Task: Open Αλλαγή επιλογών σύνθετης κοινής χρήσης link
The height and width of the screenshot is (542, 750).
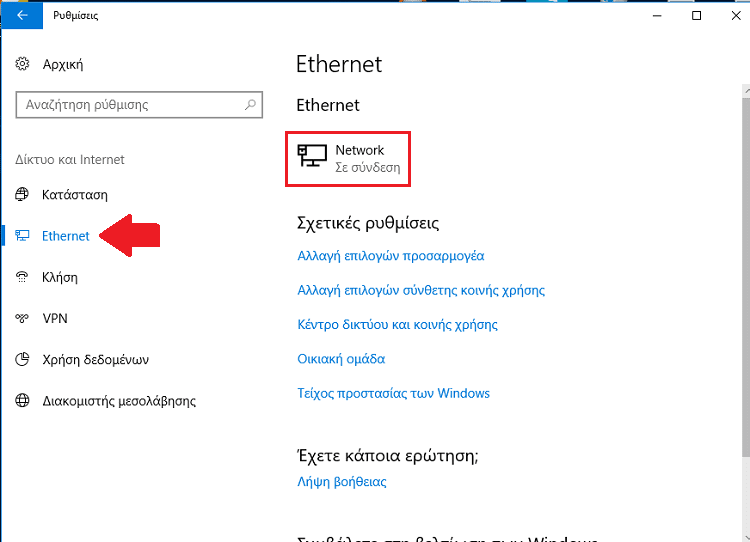Action: pyautogui.click(x=421, y=290)
